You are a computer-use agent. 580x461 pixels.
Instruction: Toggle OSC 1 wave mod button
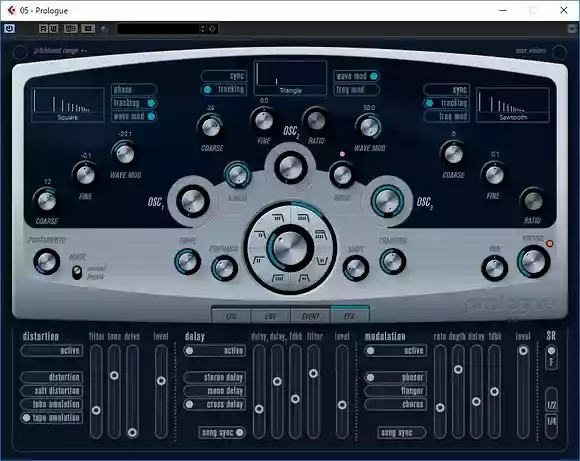[x=134, y=116]
